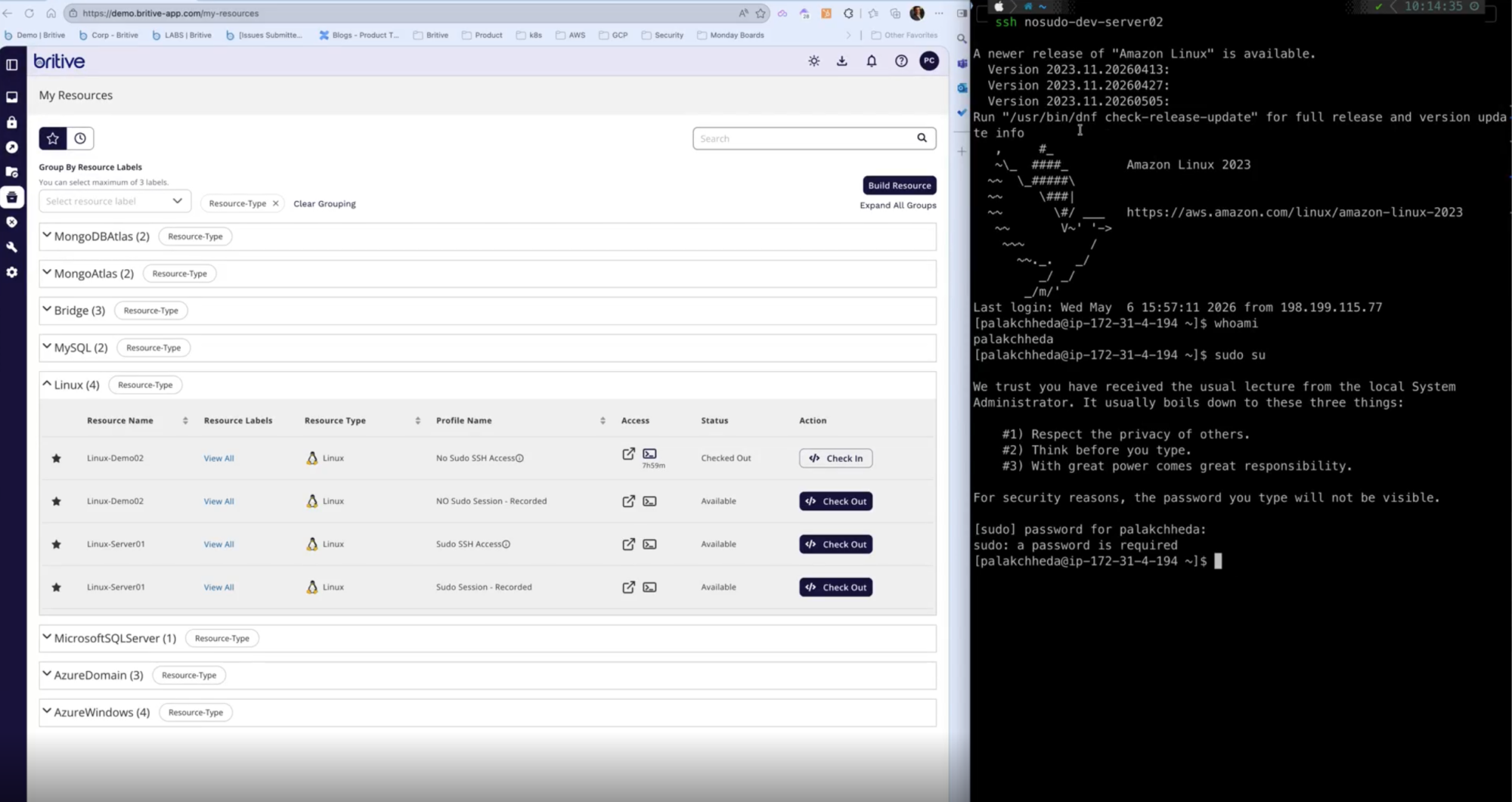The width and height of the screenshot is (1512, 802).
Task: Sort by Resource Name column
Action: (x=185, y=421)
